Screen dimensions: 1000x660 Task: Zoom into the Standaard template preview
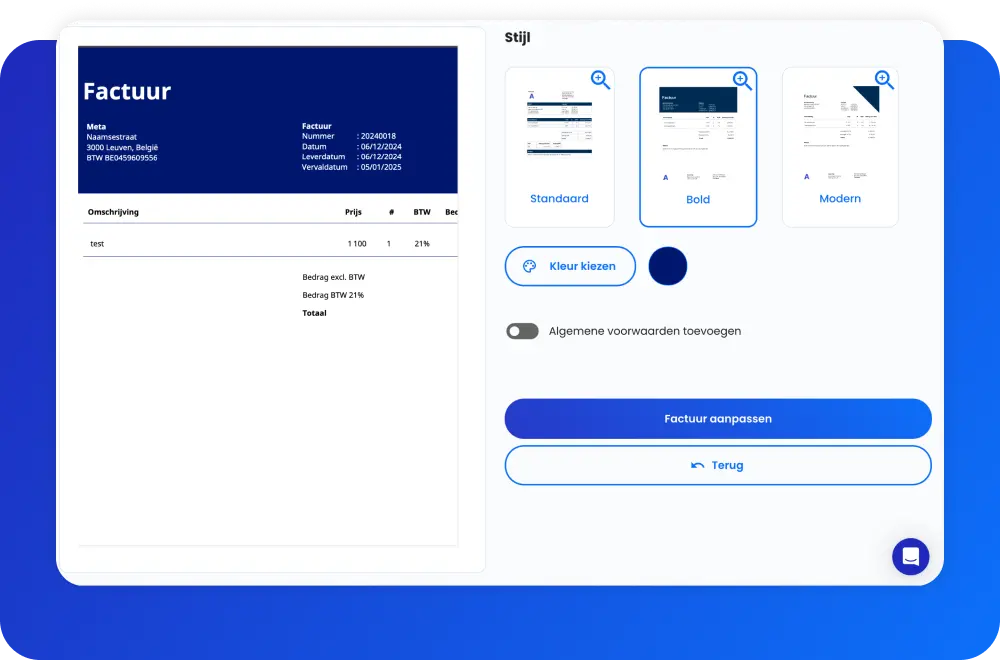[x=600, y=79]
